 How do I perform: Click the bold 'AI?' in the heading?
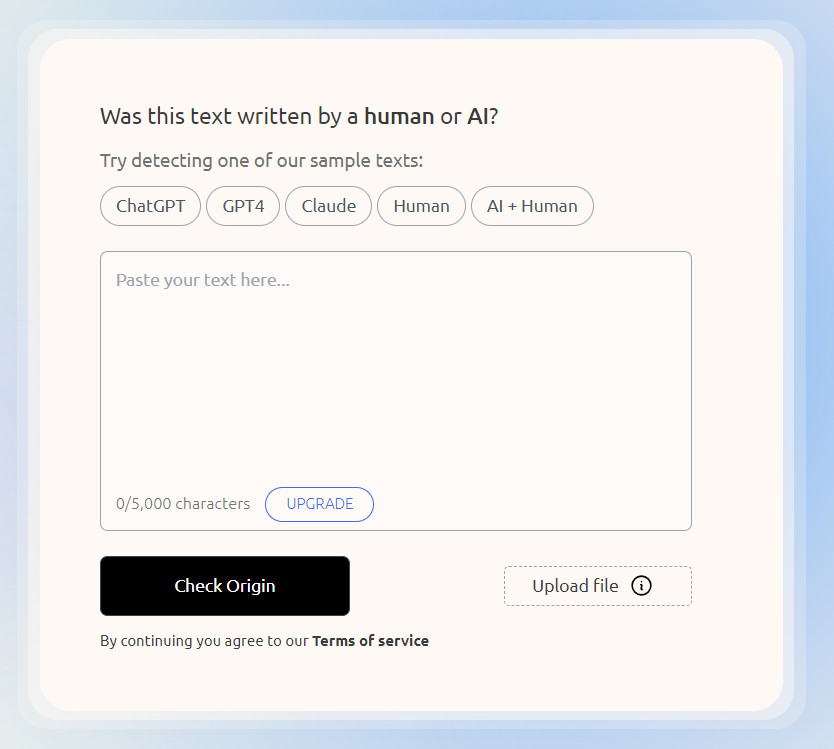click(x=483, y=116)
